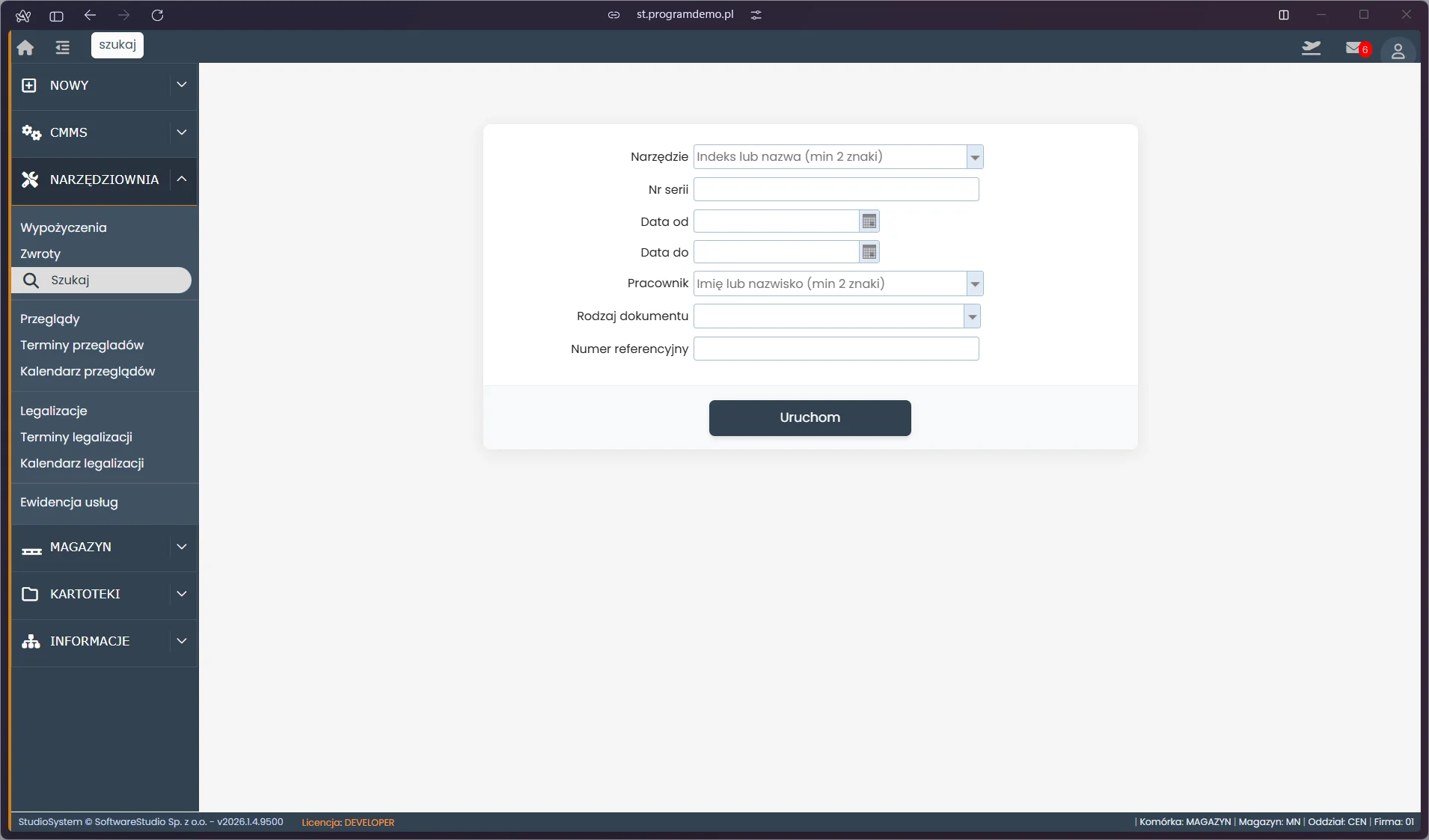Open Przeglądy in sidebar
Image resolution: width=1429 pixels, height=840 pixels.
pos(50,319)
